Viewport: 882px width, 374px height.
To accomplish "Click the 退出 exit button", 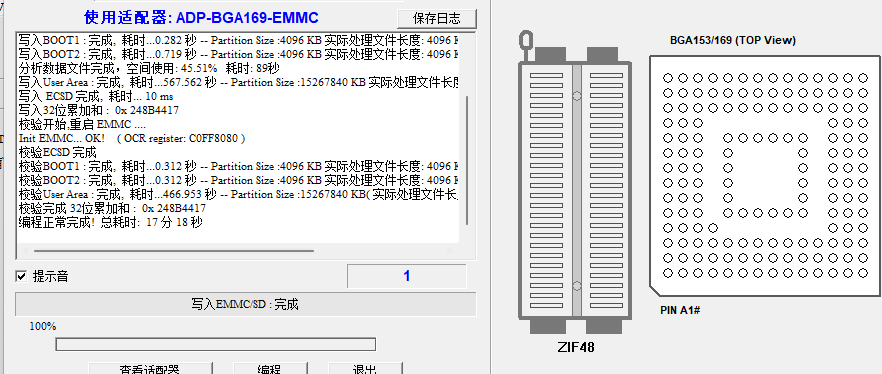I will pyautogui.click(x=364, y=368).
